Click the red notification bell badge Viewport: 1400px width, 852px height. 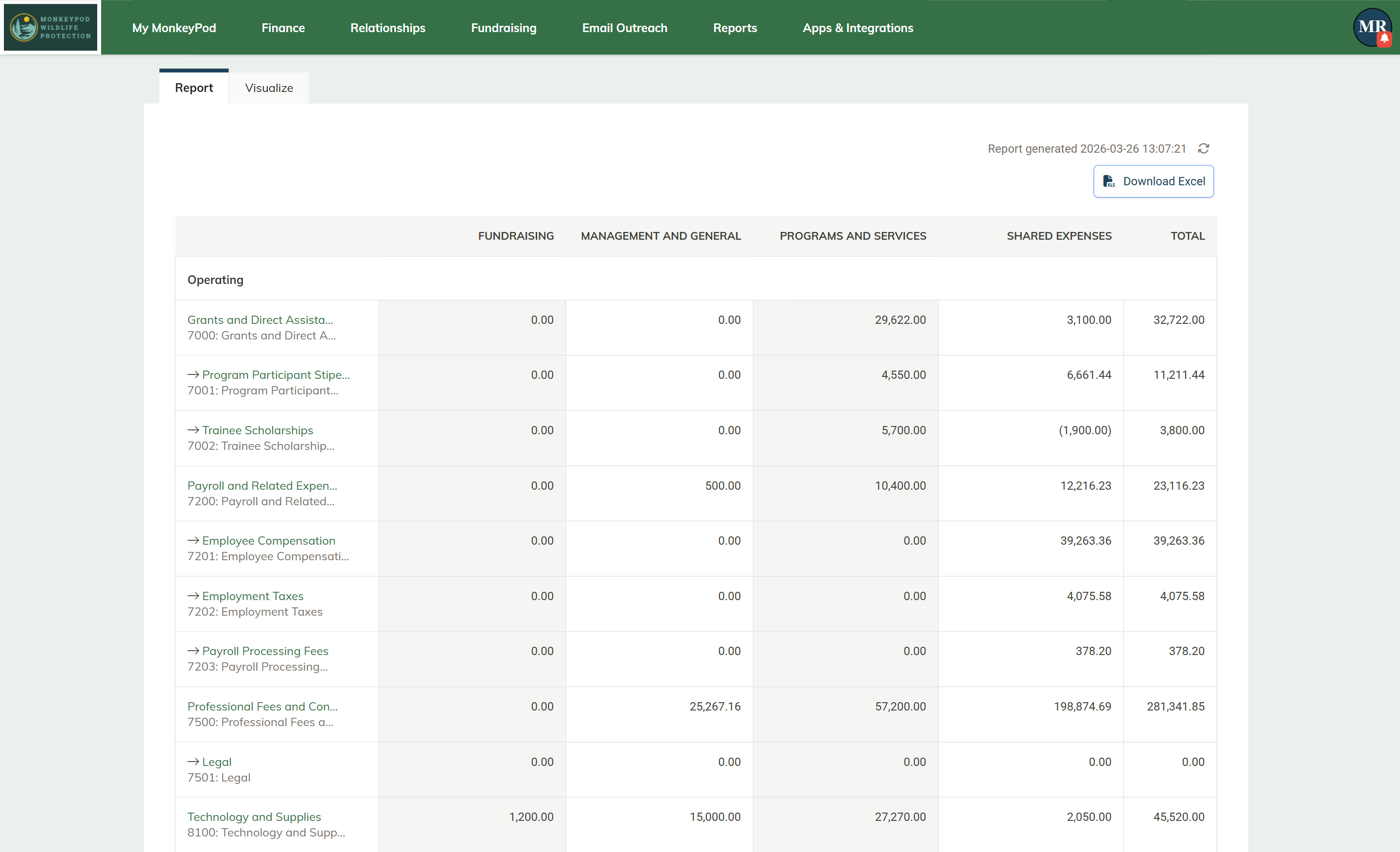[x=1384, y=39]
